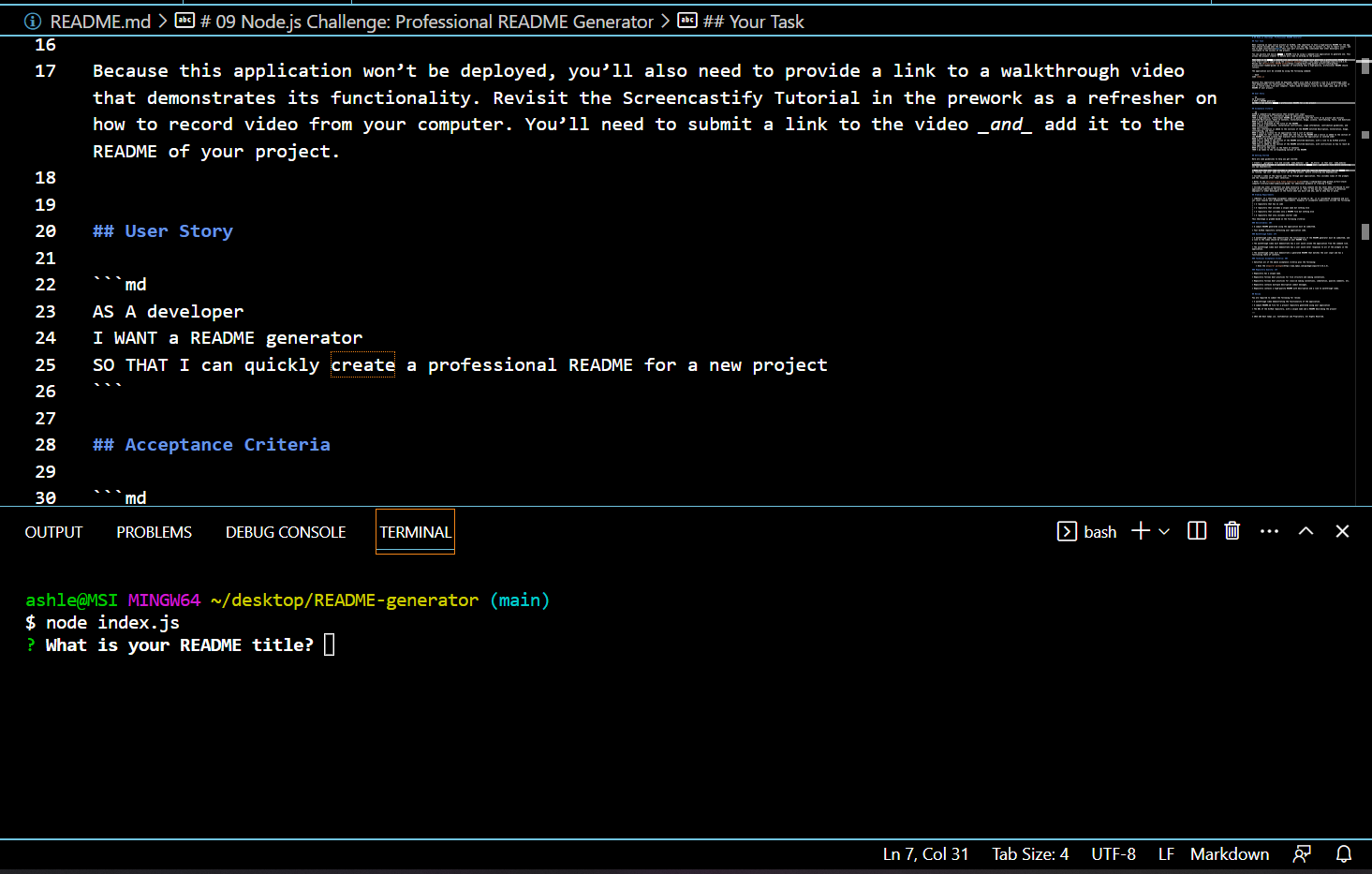The image size is (1372, 874).
Task: Open encoding selector by clicking UTF-8
Action: 1113,853
